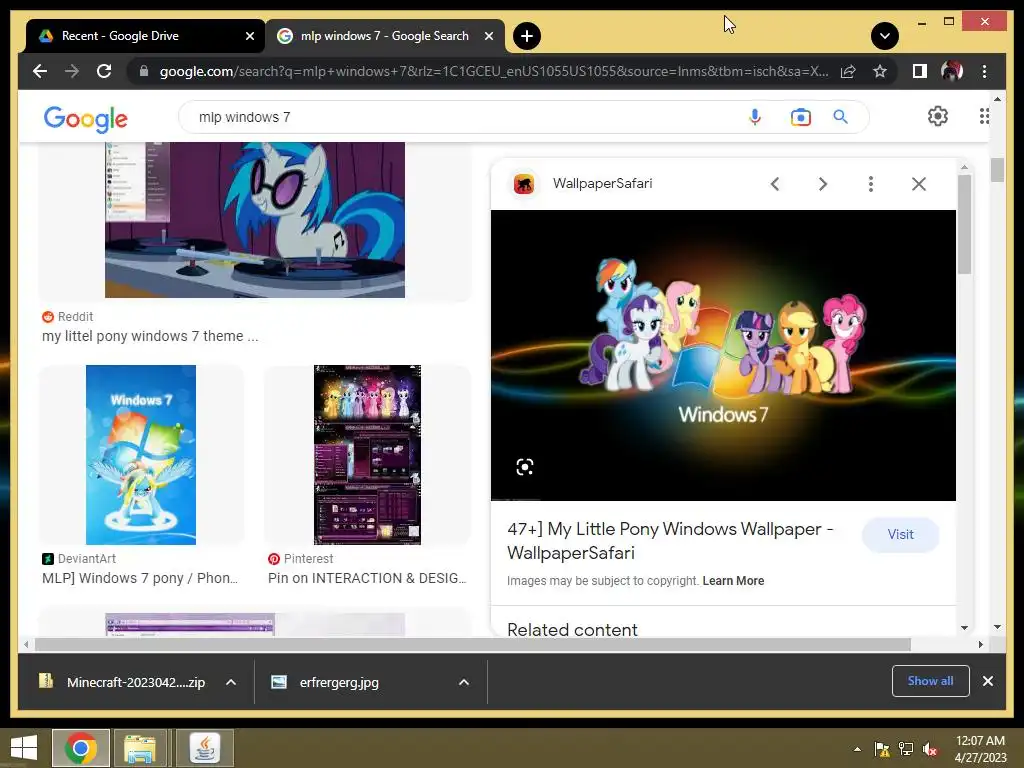Open the DJ pony Reddit image result

coord(255,220)
